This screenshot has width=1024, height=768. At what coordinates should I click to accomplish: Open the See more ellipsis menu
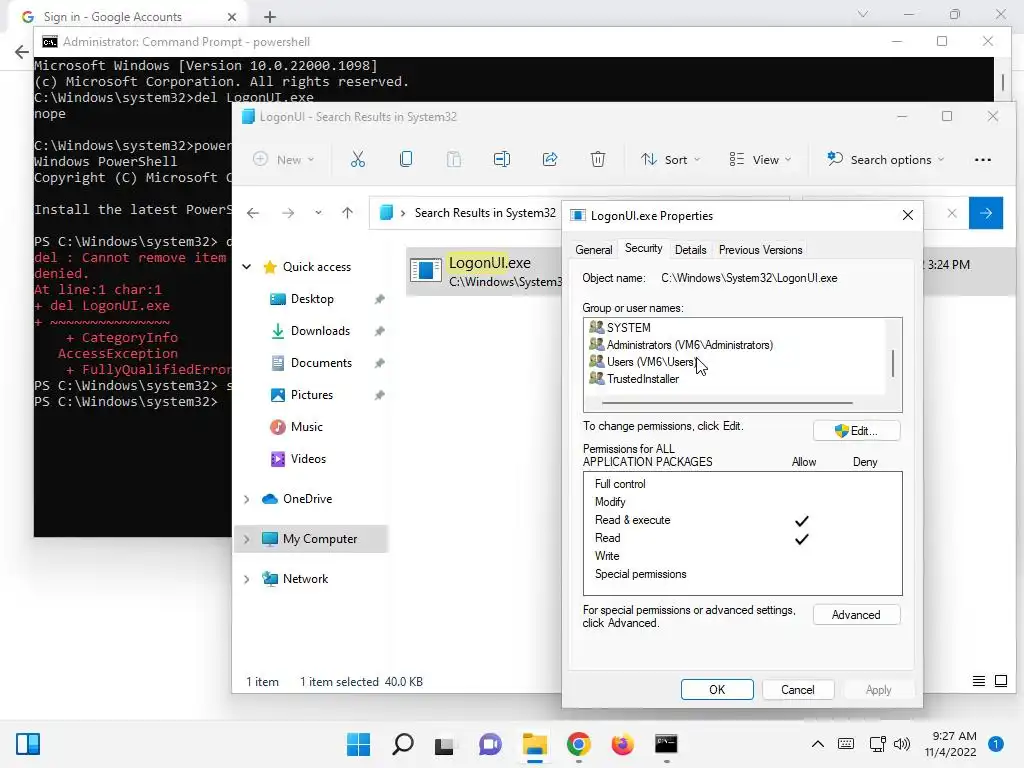pyautogui.click(x=982, y=159)
